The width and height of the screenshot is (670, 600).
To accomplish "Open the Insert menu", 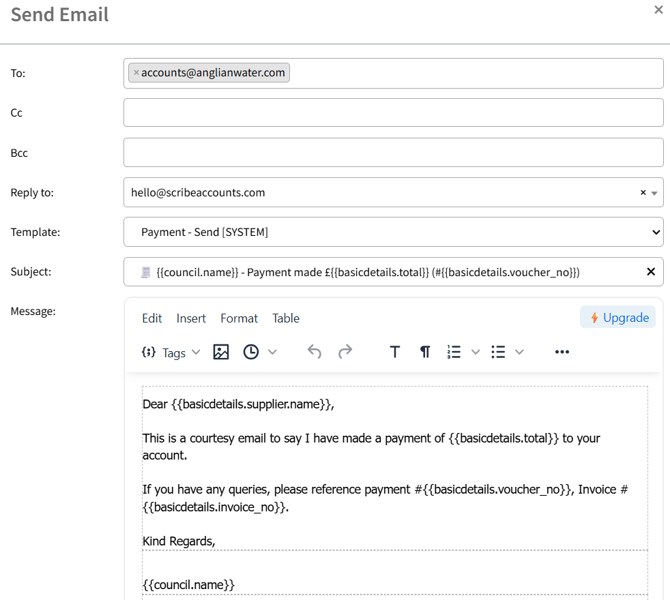I will 191,318.
